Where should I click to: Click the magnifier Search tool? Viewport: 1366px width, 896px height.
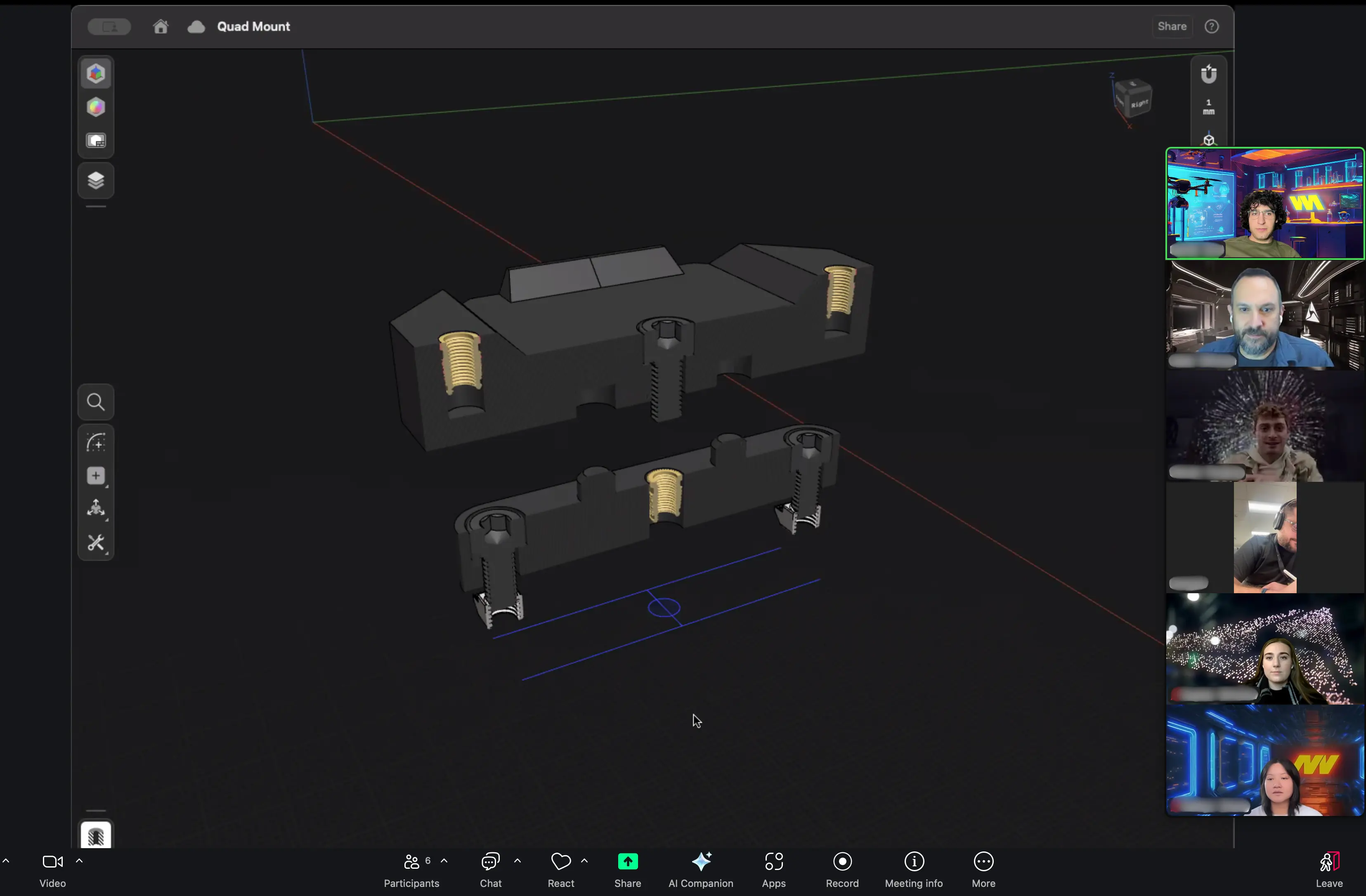click(x=96, y=402)
